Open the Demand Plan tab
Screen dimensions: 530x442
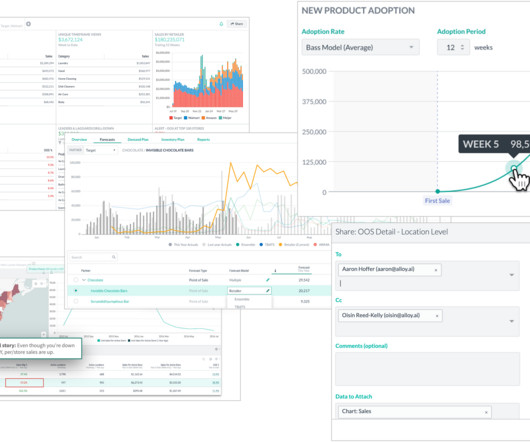coord(138,140)
